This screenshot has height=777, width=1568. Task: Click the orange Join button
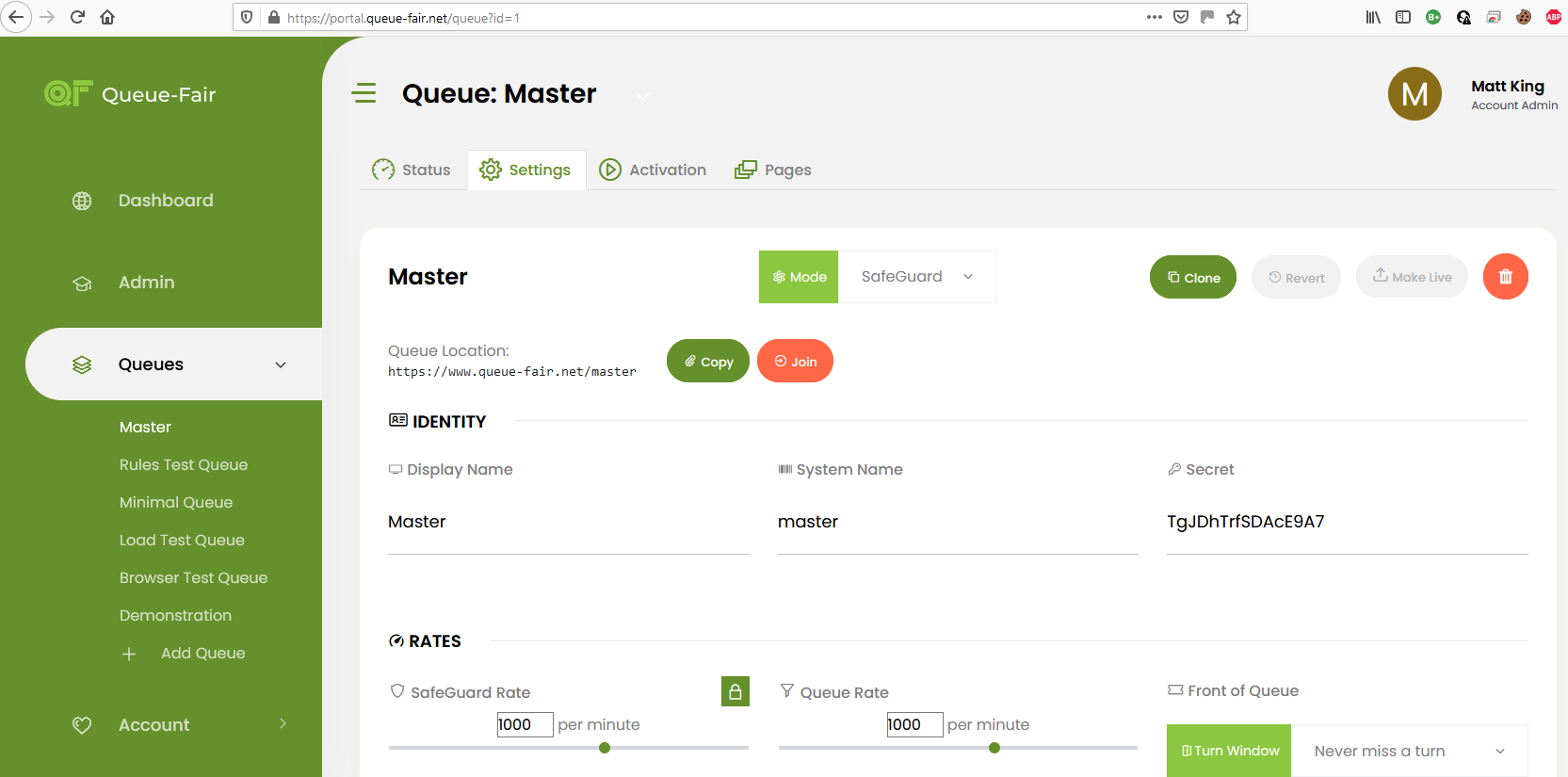795,361
